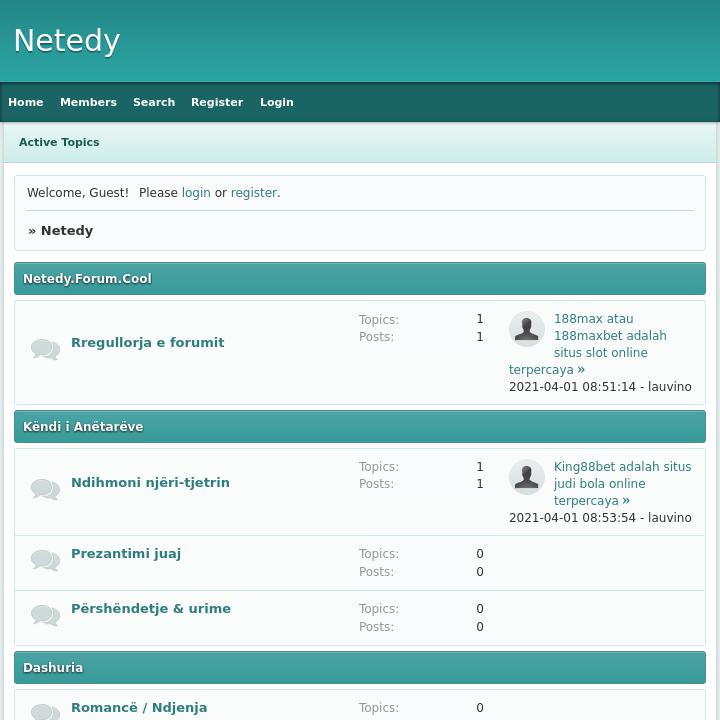Click the speech bubble icon beside Romancë / Ndjenja
The width and height of the screenshot is (720, 720).
tap(45, 711)
